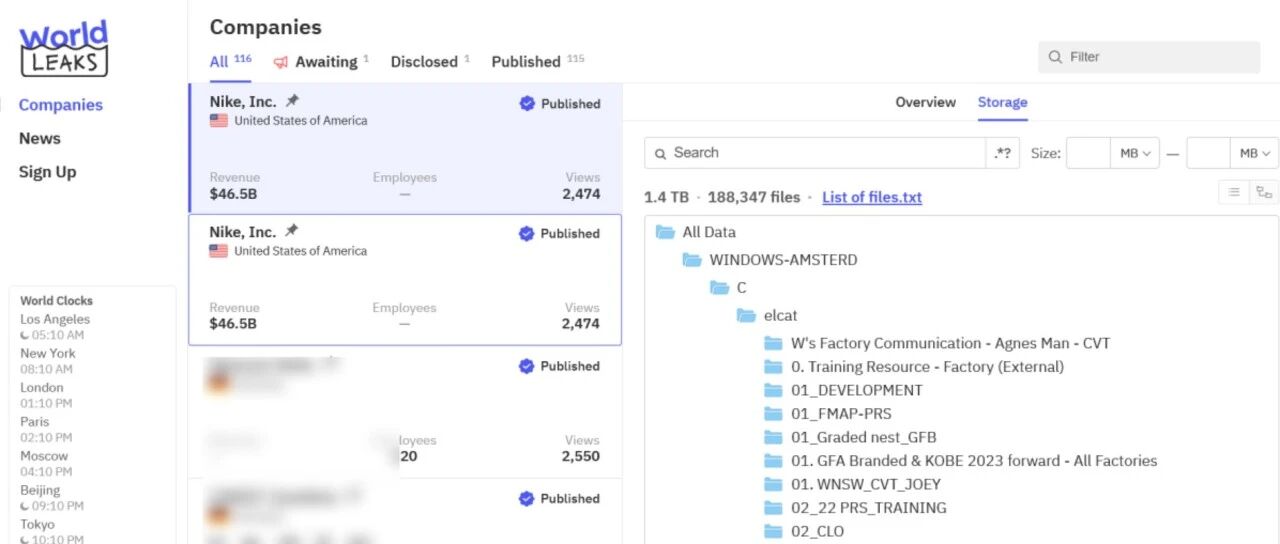The image size is (1280, 544).
Task: Click the '188,347 files' count text
Action: click(x=756, y=197)
